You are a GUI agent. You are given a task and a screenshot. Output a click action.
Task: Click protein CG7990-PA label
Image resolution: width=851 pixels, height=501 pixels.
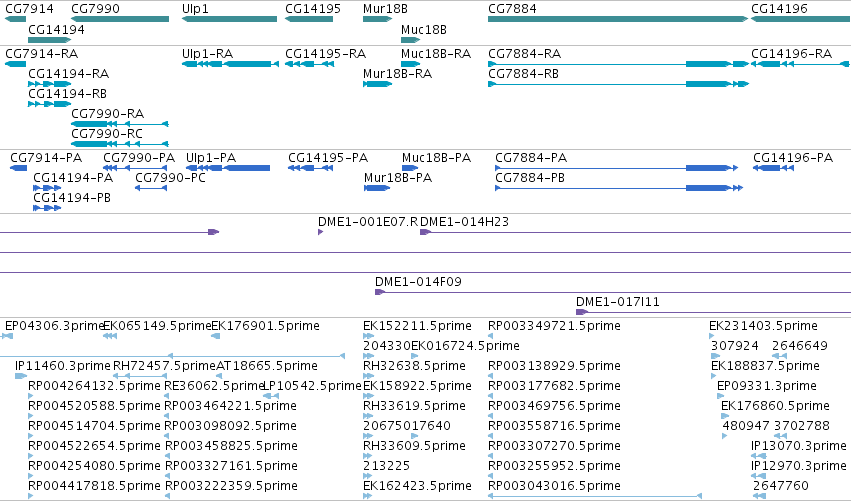coord(139,158)
